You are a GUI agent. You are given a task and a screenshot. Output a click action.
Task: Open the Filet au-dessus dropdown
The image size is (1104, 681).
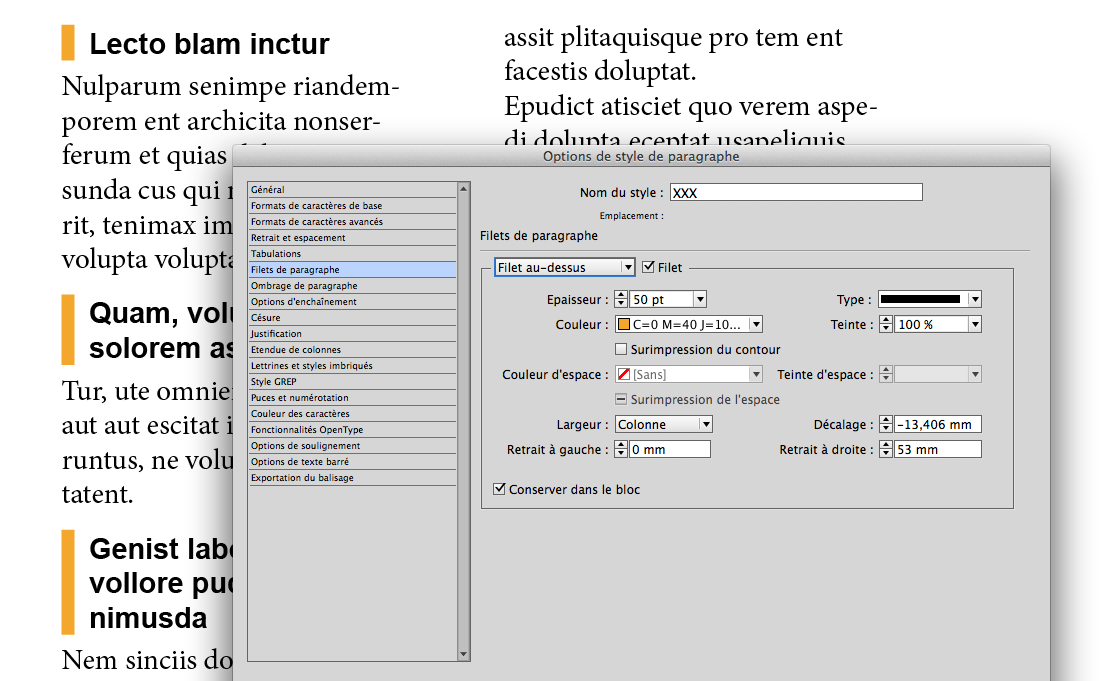pyautogui.click(x=565, y=268)
